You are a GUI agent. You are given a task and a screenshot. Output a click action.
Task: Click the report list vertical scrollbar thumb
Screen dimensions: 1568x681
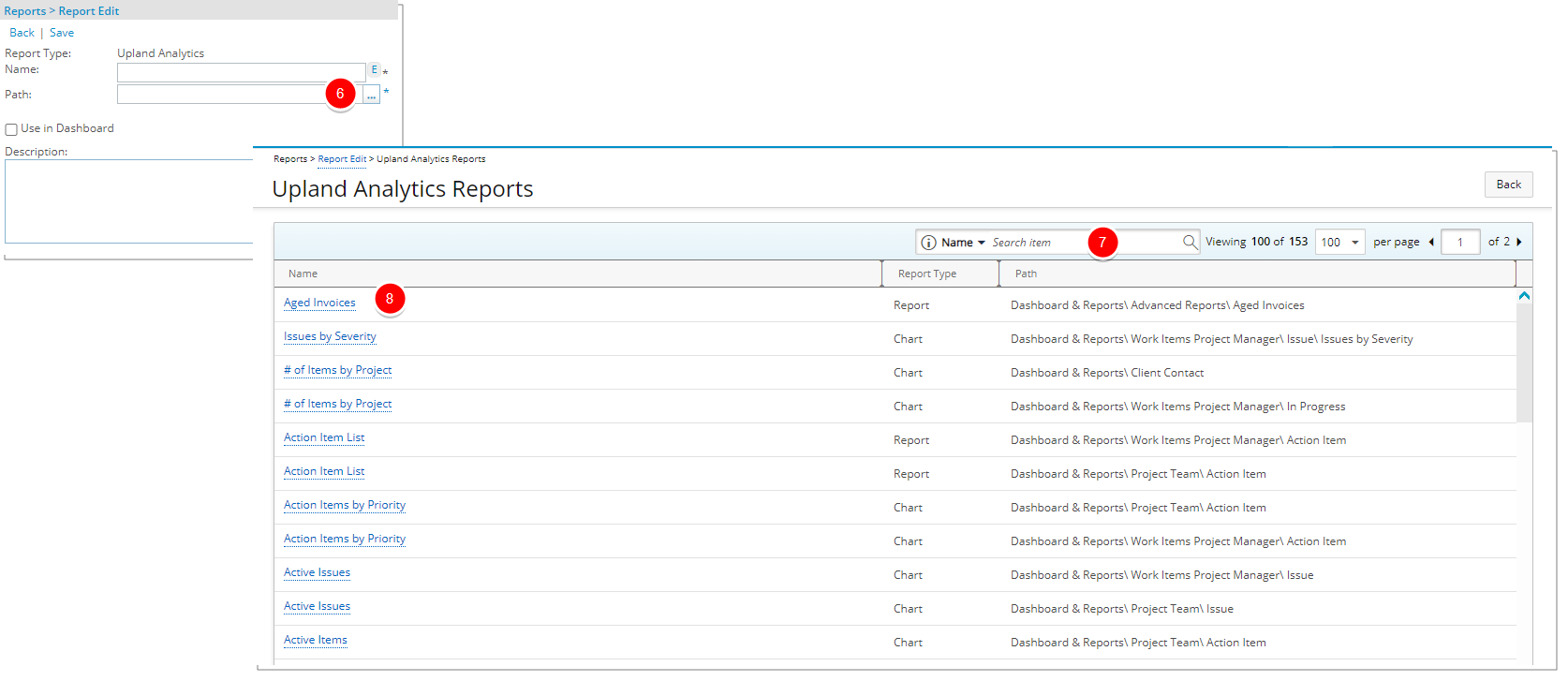[1524, 363]
